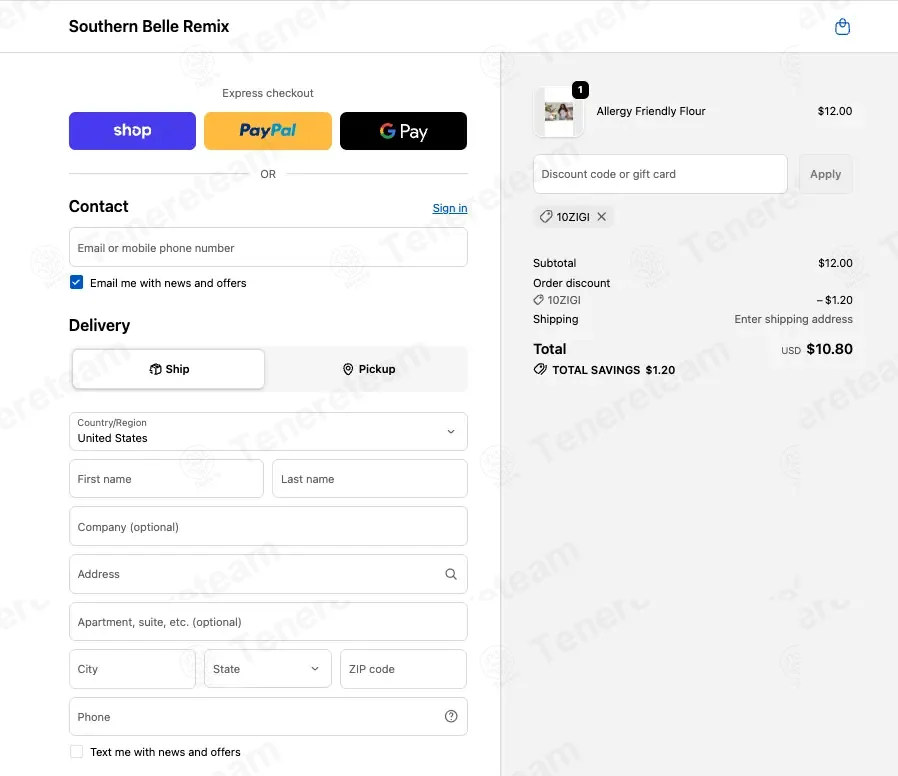
Task: Check Text me with news and offers
Action: [x=76, y=751]
